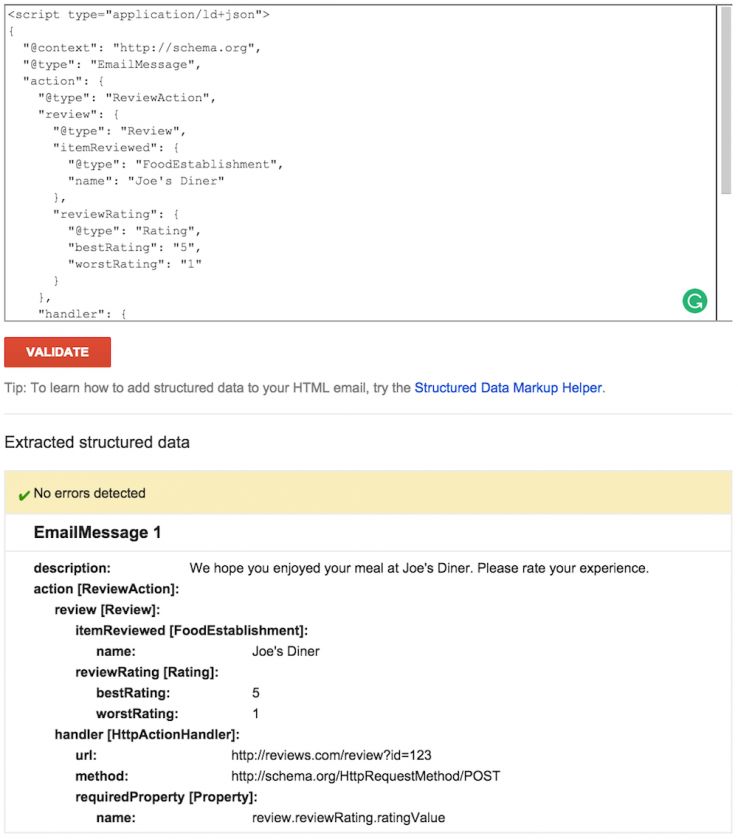Select the bestRating value of 5

(254, 692)
